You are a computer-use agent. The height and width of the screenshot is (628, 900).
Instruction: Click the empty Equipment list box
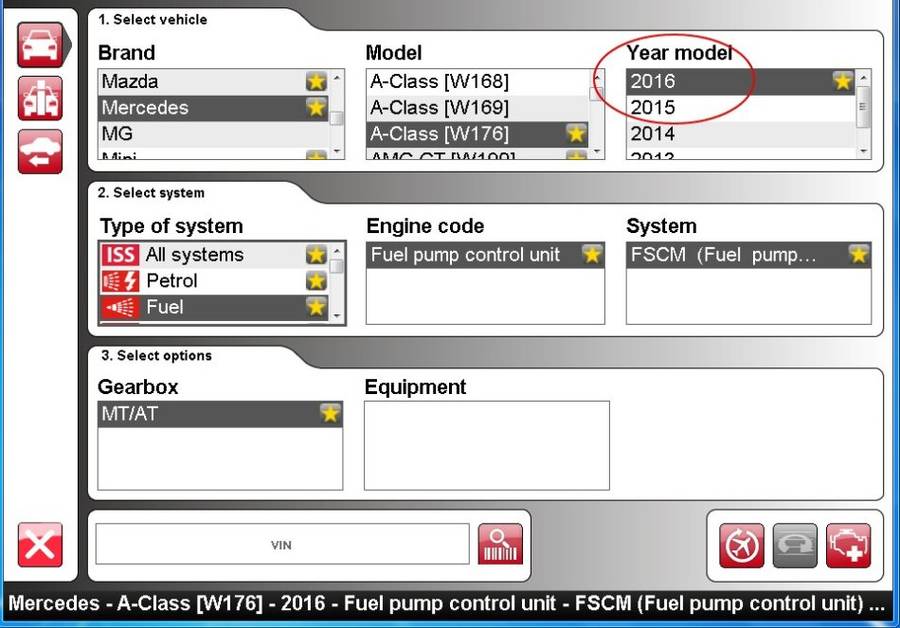pyautogui.click(x=487, y=445)
